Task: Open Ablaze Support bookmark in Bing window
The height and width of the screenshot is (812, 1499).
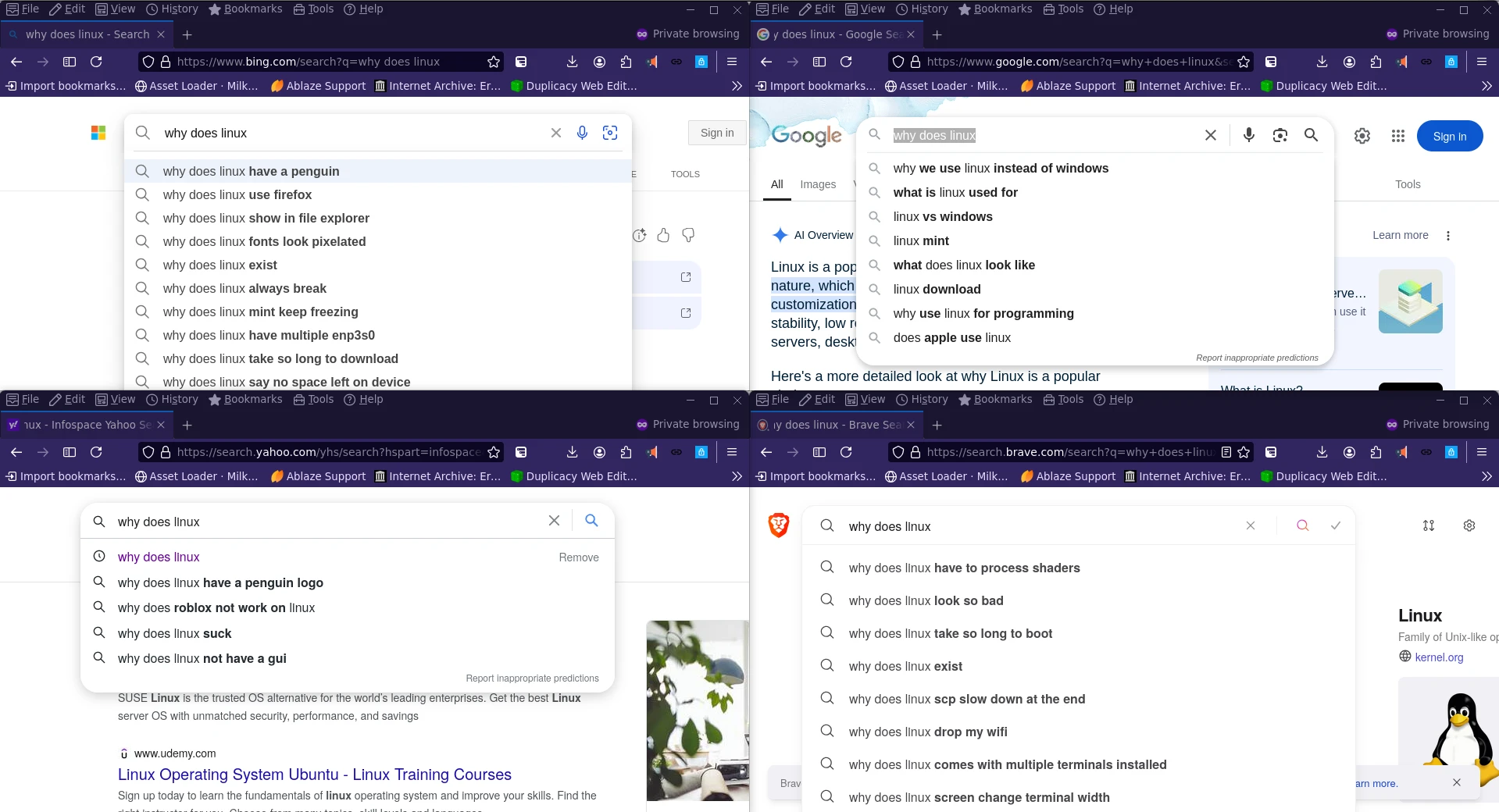Action: [318, 86]
